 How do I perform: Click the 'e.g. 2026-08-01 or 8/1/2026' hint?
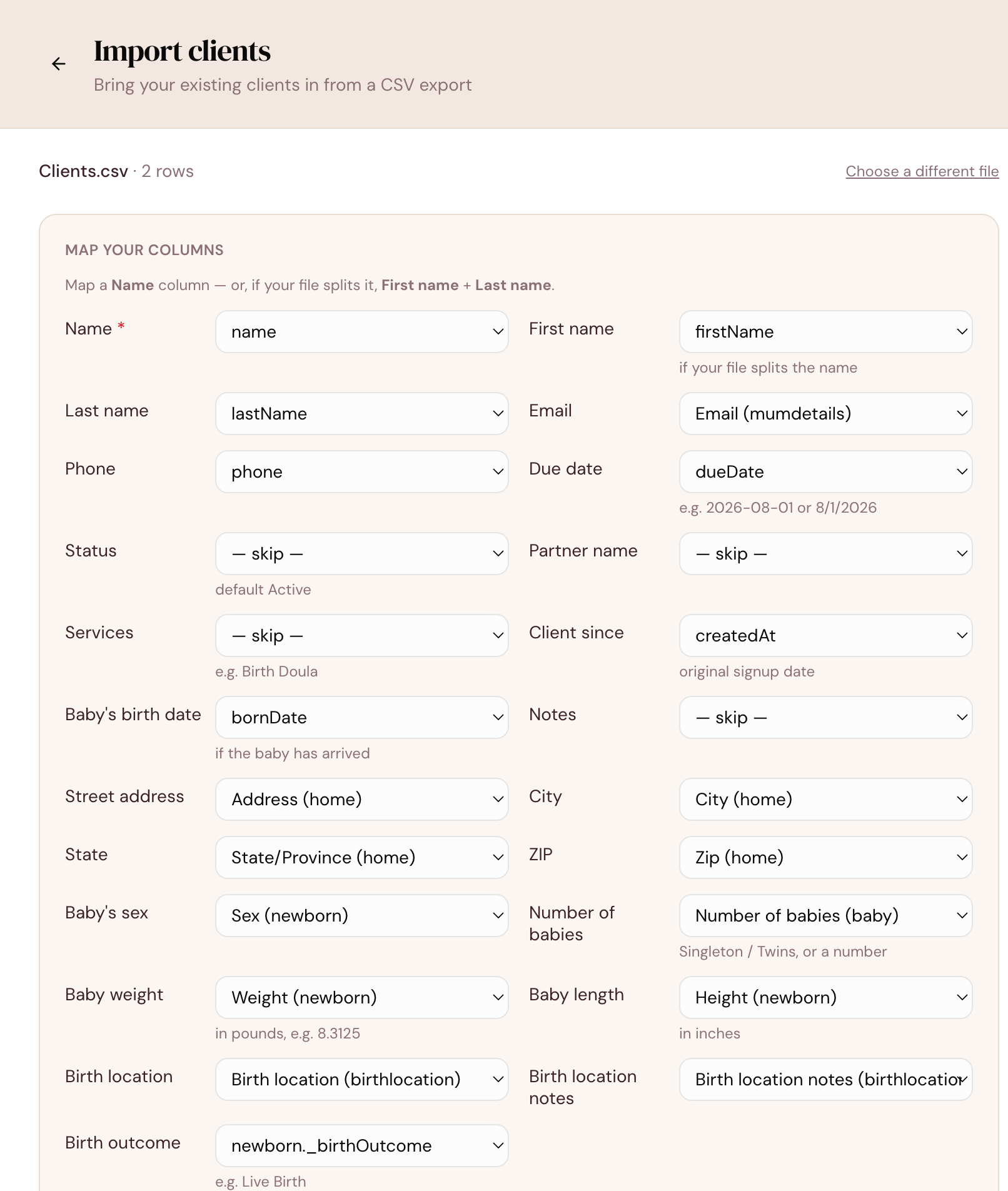778,508
